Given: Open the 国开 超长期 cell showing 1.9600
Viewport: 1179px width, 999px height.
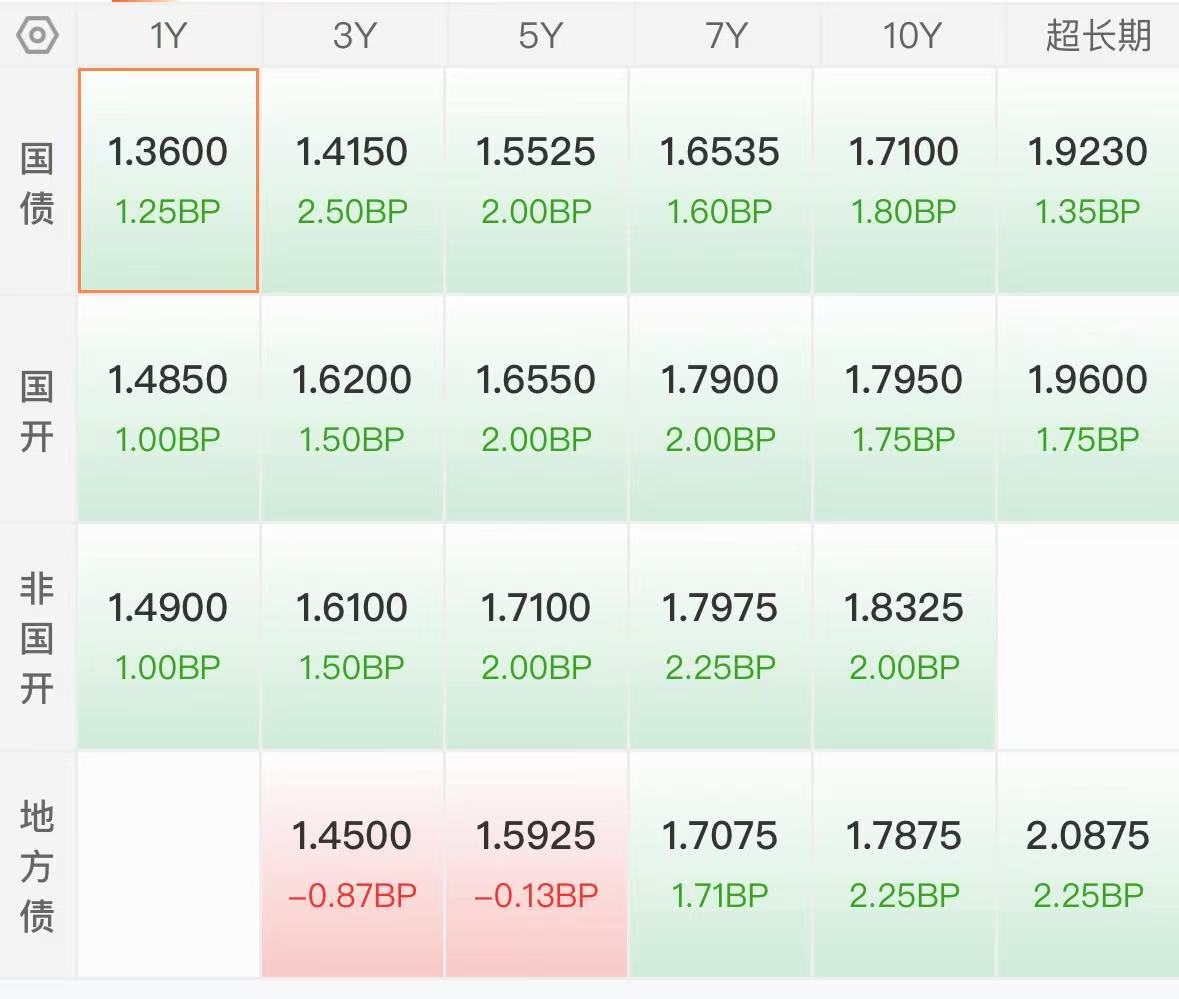Looking at the screenshot, I should [x=1088, y=409].
